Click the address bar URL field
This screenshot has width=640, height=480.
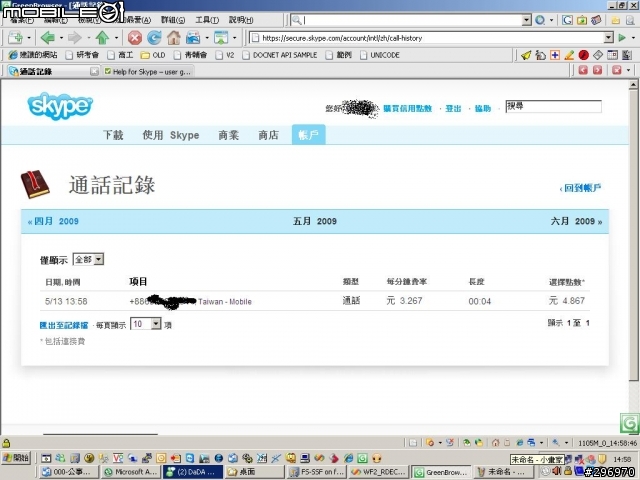pyautogui.click(x=427, y=38)
